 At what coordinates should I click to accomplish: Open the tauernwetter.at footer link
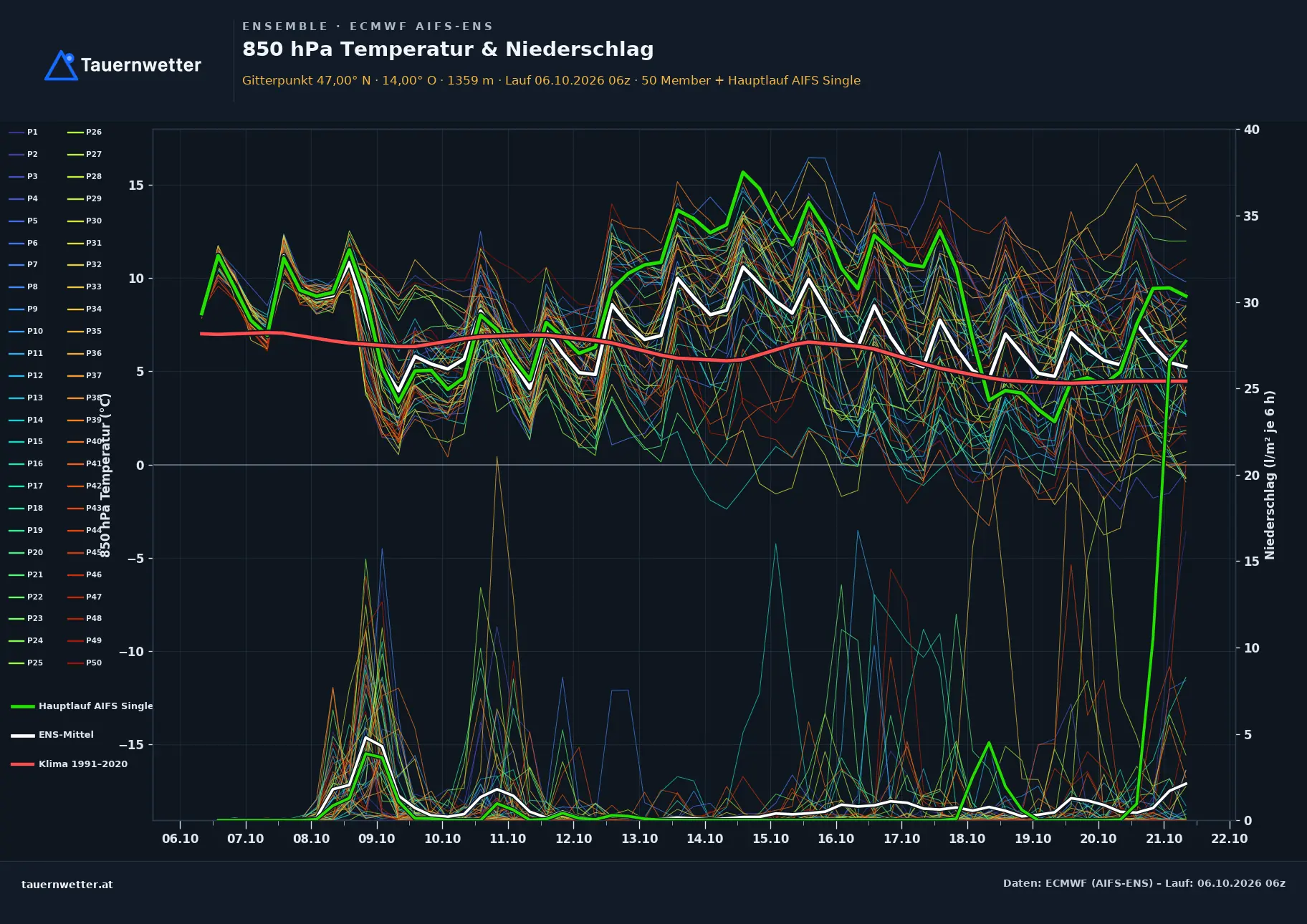coord(67,885)
